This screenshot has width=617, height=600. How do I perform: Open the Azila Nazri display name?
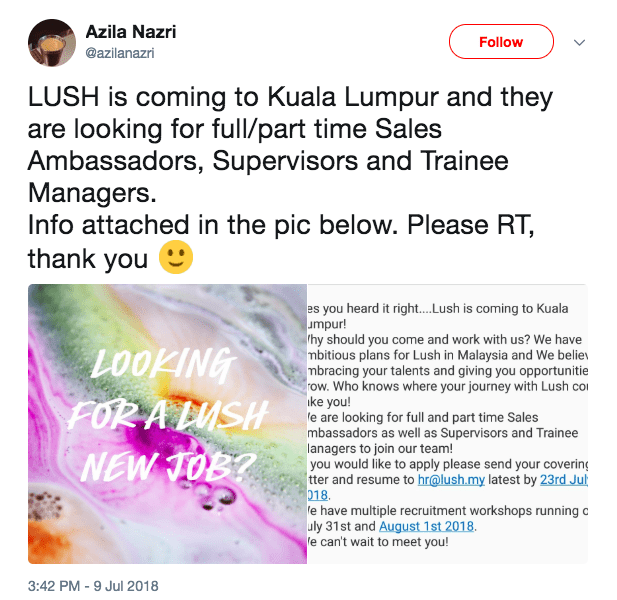(x=131, y=32)
